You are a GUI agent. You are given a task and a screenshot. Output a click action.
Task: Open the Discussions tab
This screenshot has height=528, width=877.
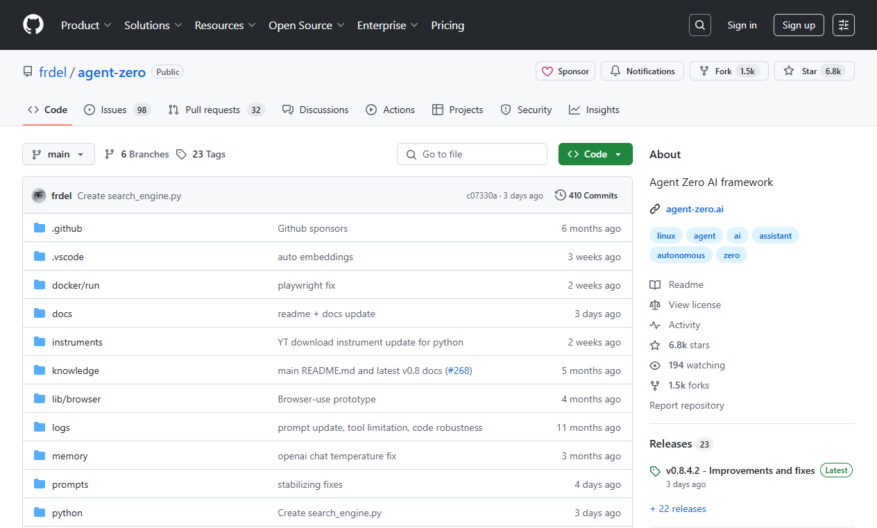click(315, 110)
